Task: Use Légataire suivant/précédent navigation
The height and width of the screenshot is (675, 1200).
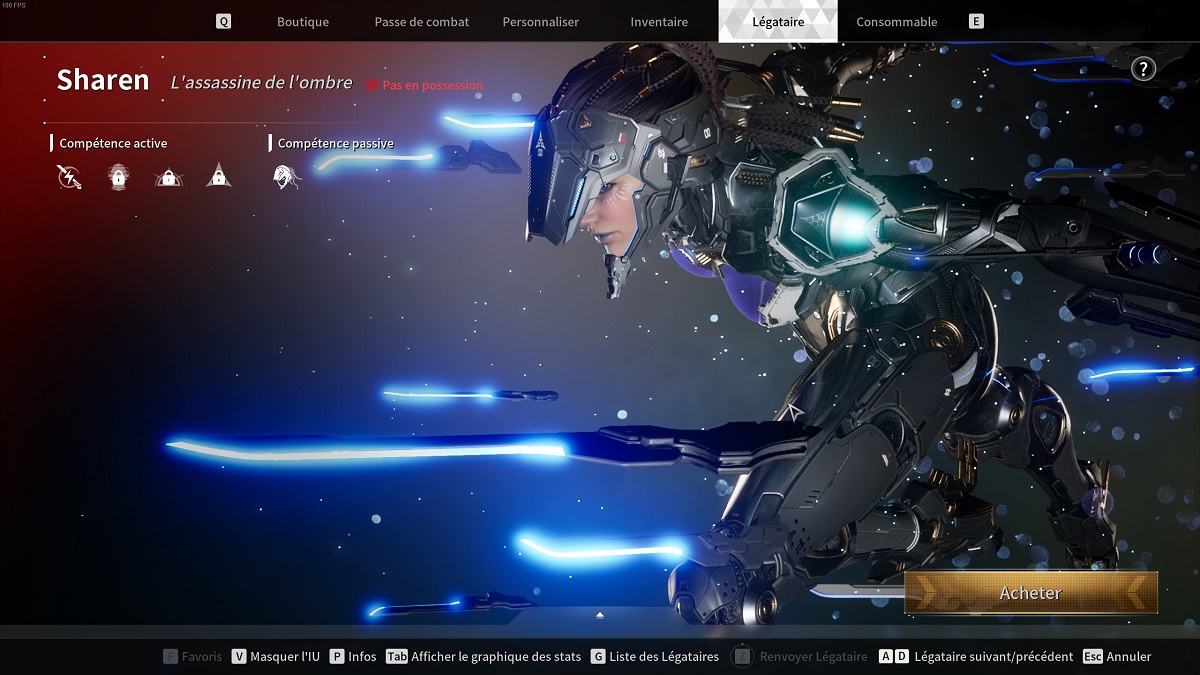Action: click(x=981, y=657)
